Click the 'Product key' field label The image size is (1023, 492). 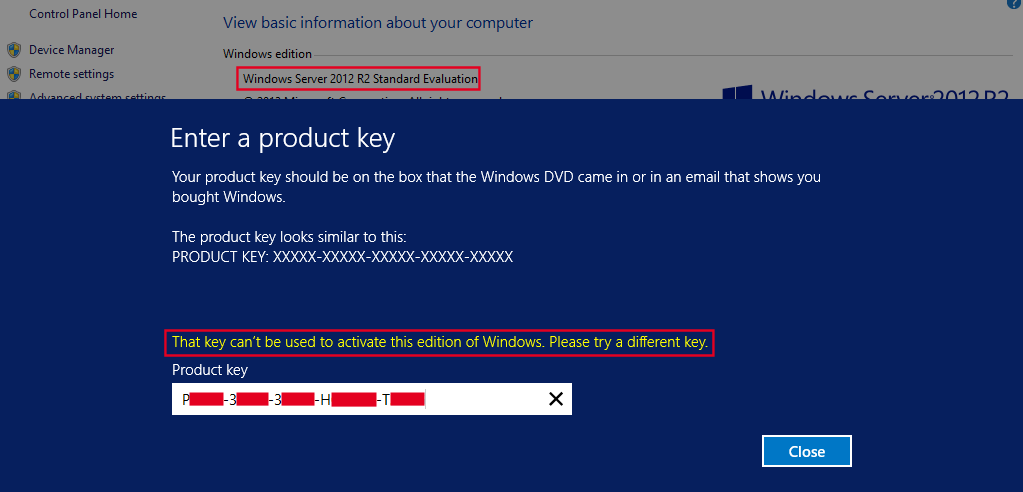(209, 371)
